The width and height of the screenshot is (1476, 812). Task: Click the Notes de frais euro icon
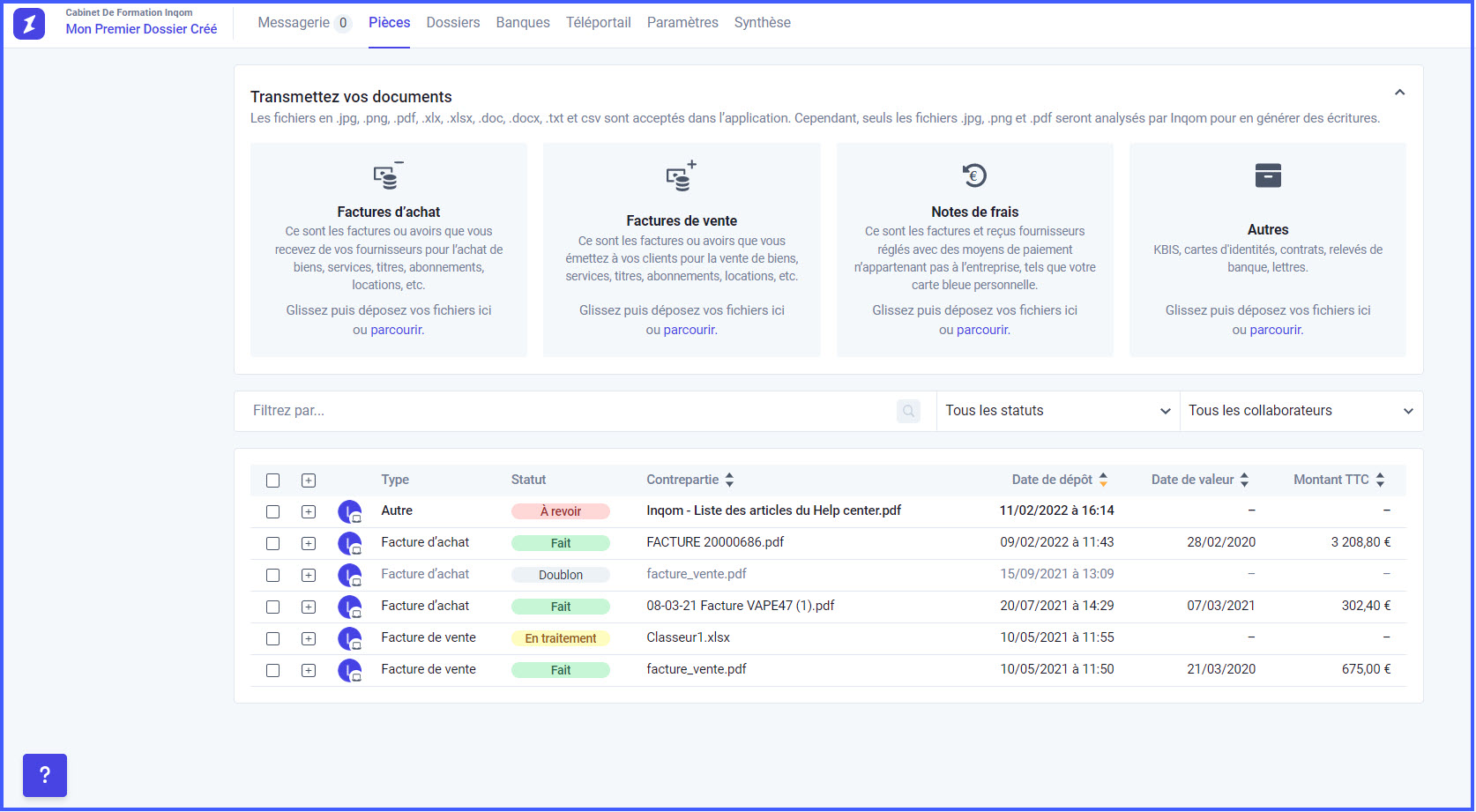(974, 175)
